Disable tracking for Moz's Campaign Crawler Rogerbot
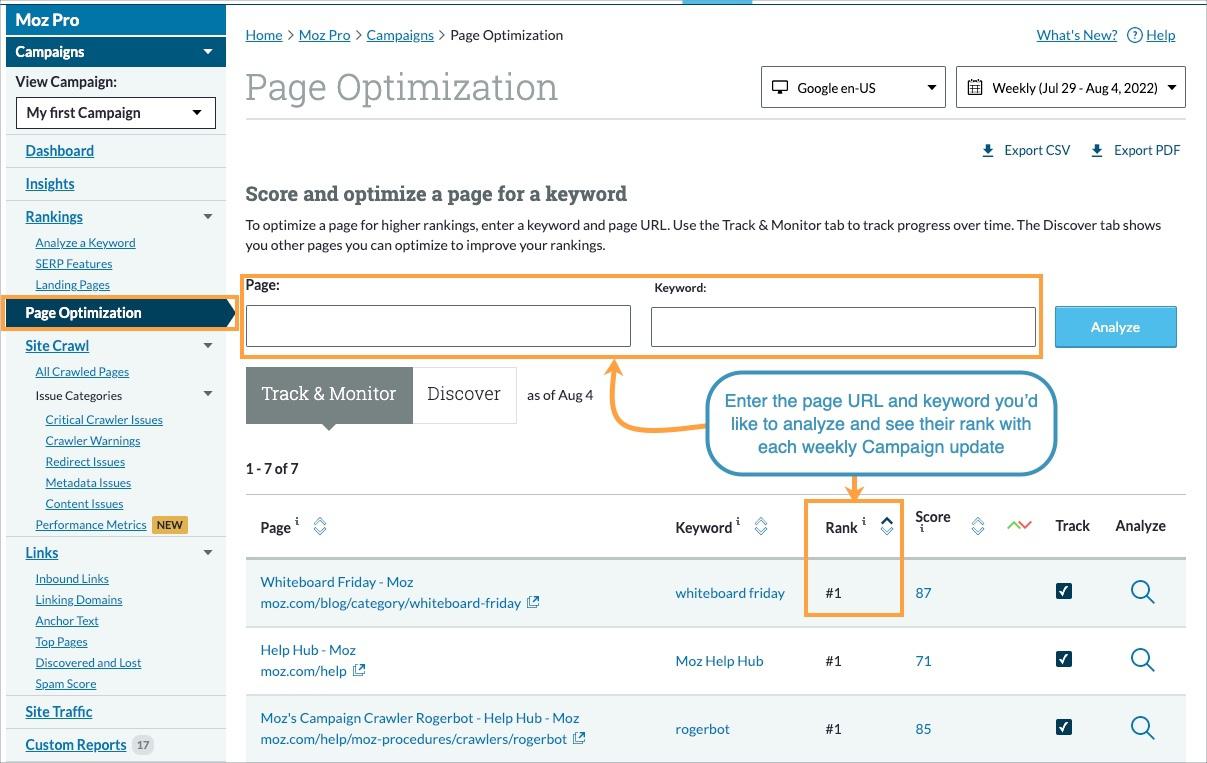1207x763 pixels. [1063, 728]
